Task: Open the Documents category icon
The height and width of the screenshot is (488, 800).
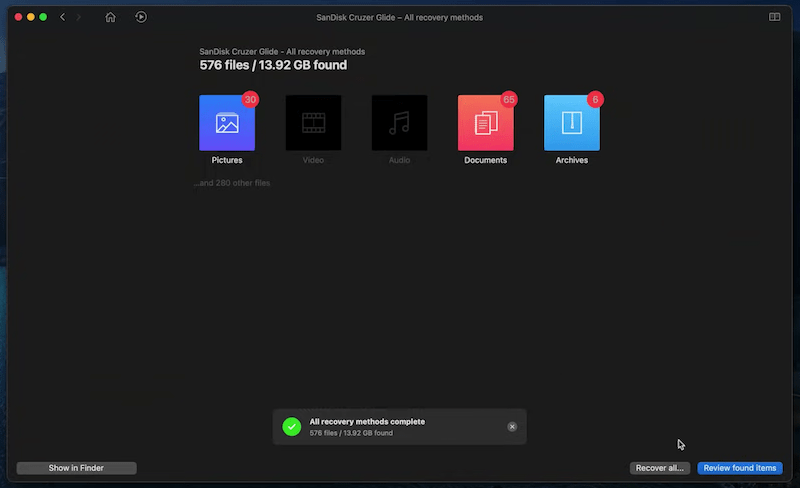Action: pos(485,123)
